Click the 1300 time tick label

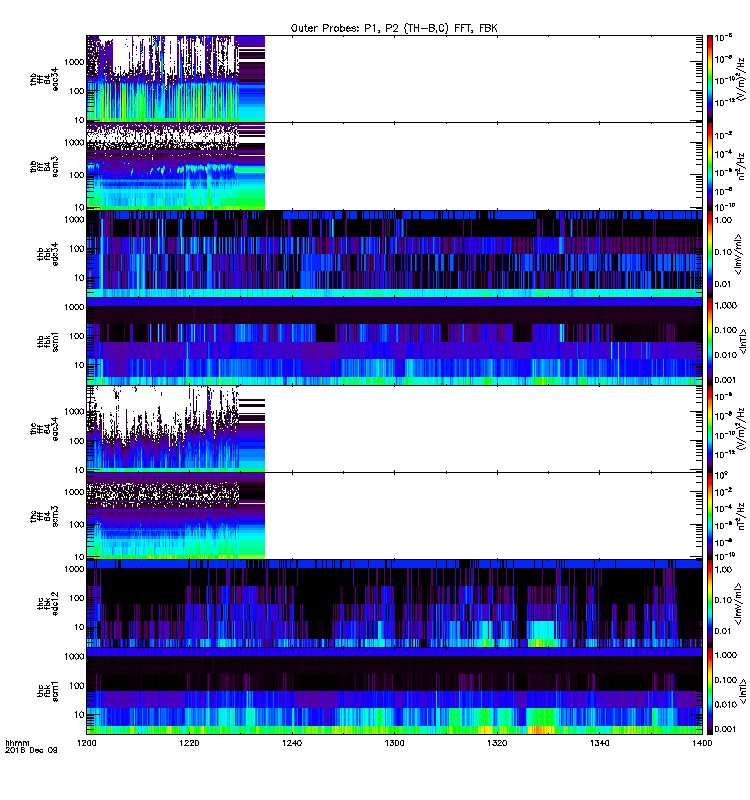coord(394,743)
